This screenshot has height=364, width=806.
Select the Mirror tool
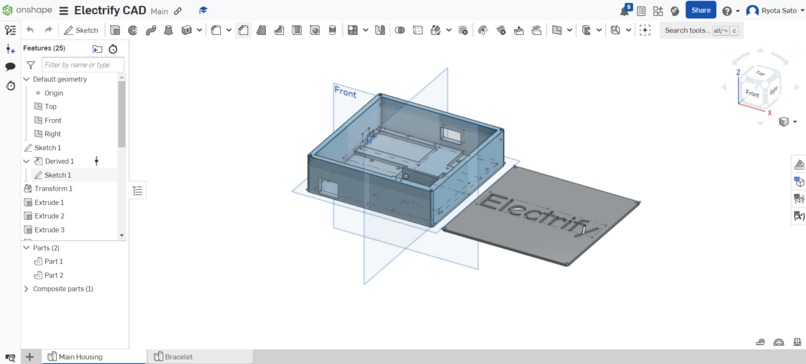click(380, 30)
